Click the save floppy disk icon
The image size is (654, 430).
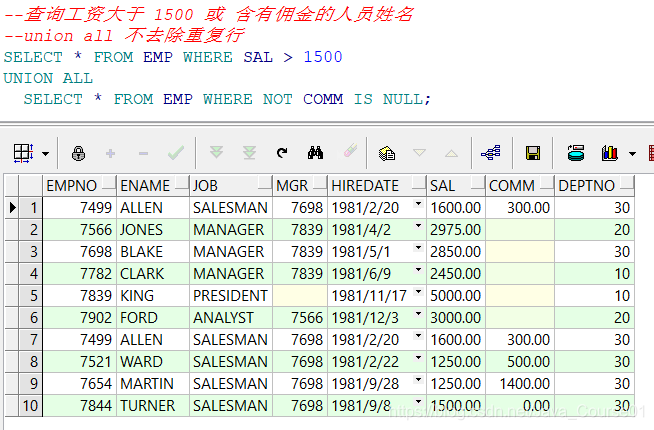click(x=533, y=153)
